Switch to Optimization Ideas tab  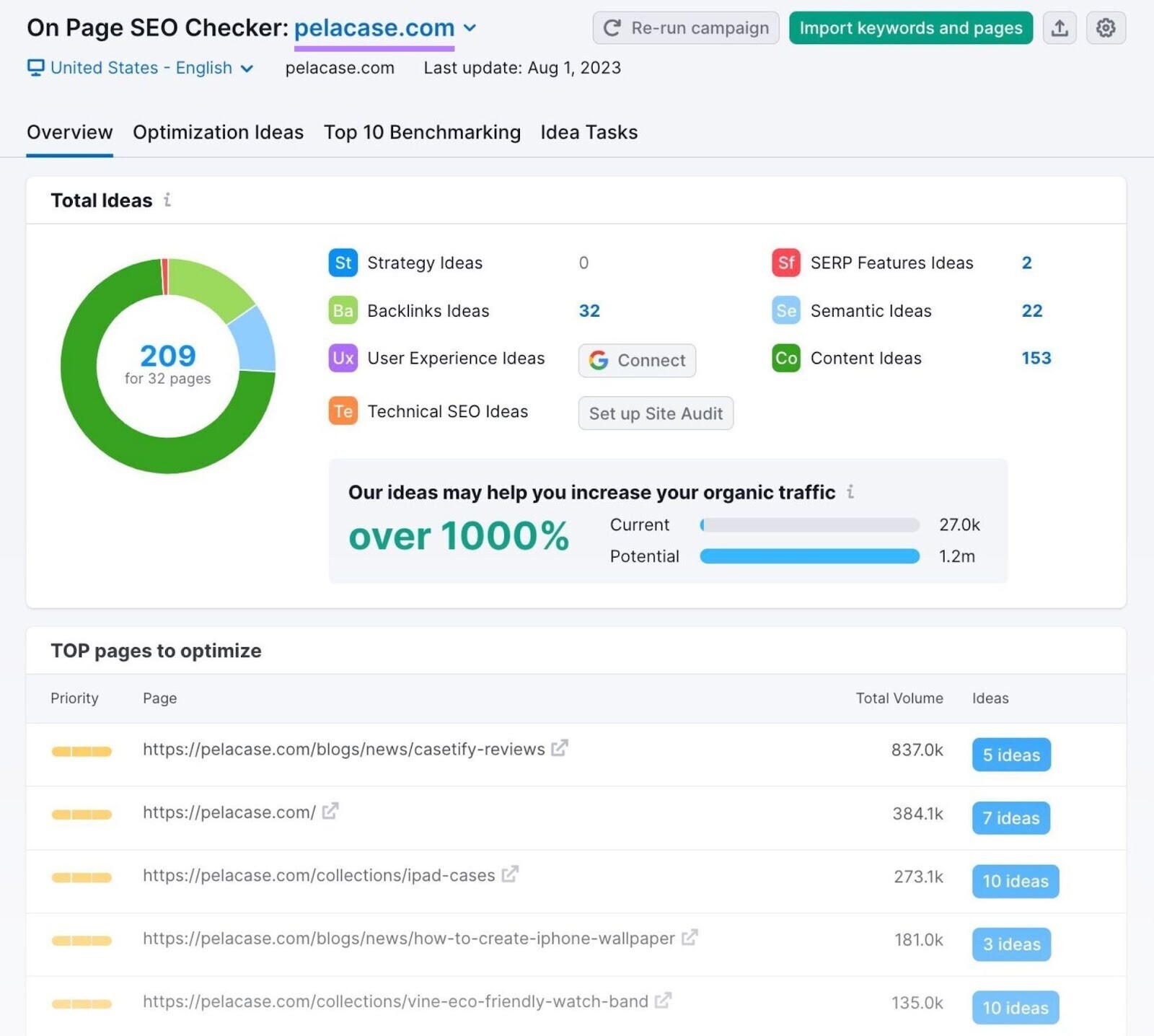(x=218, y=133)
